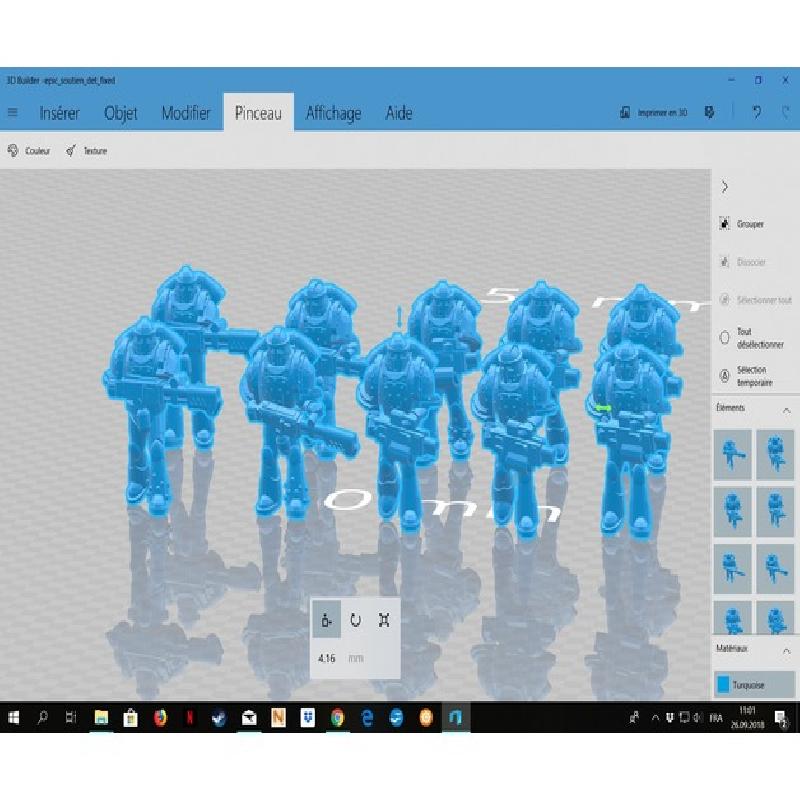
Task: Click Imprimer en 3D button
Action: [654, 112]
